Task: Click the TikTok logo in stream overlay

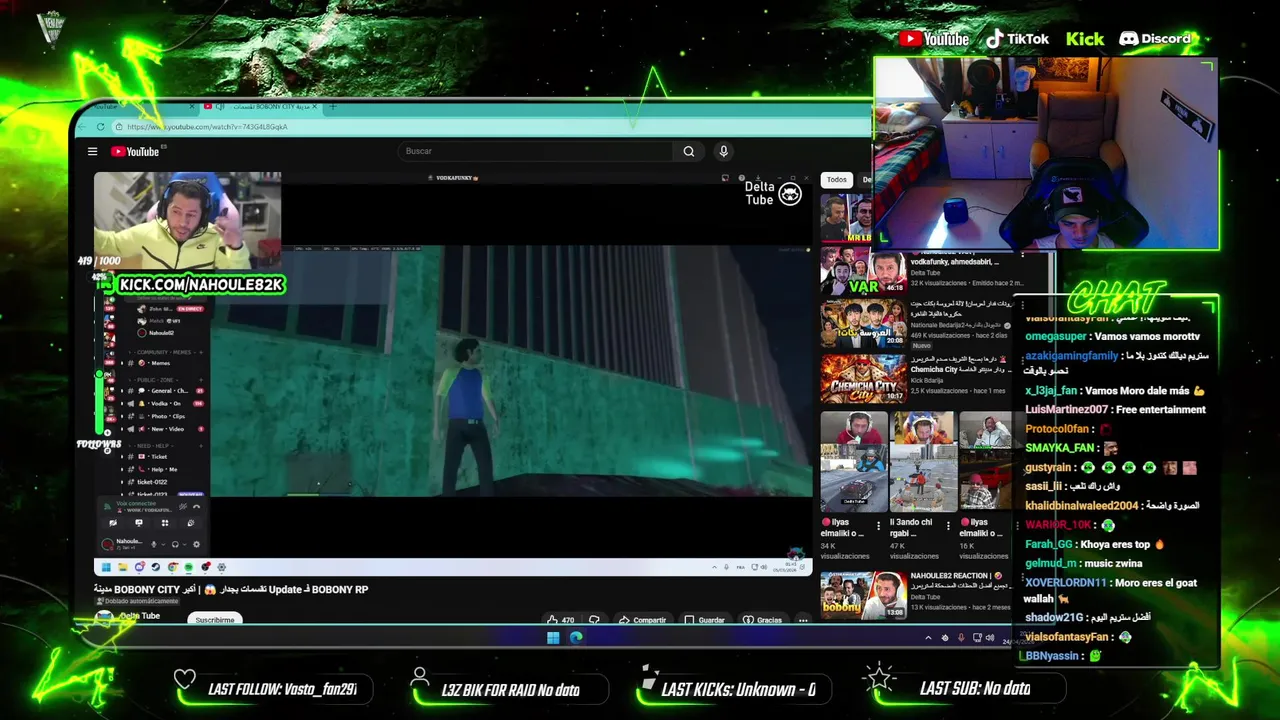Action: [x=1017, y=39]
